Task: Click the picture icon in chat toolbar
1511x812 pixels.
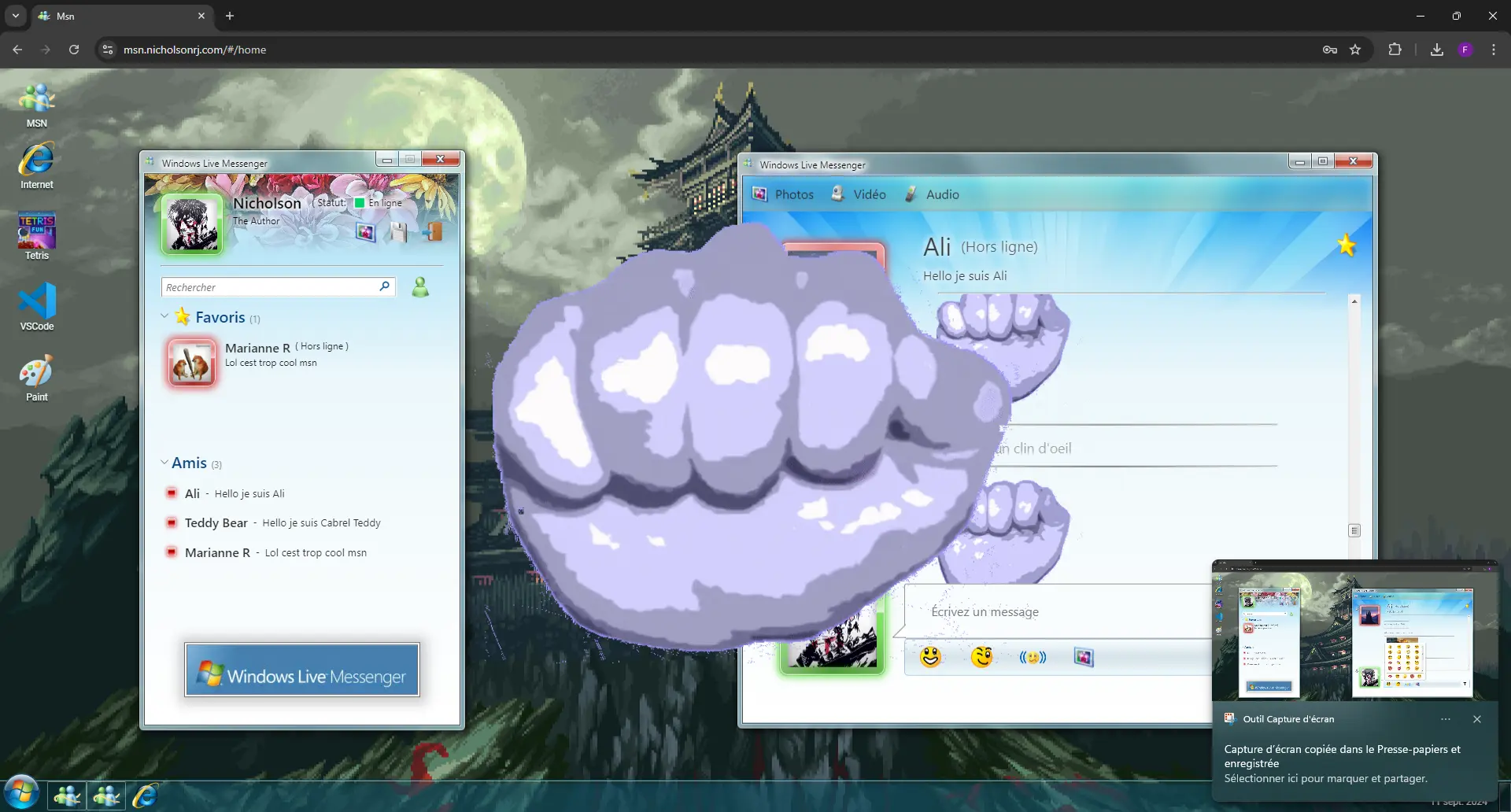Action: point(1084,657)
